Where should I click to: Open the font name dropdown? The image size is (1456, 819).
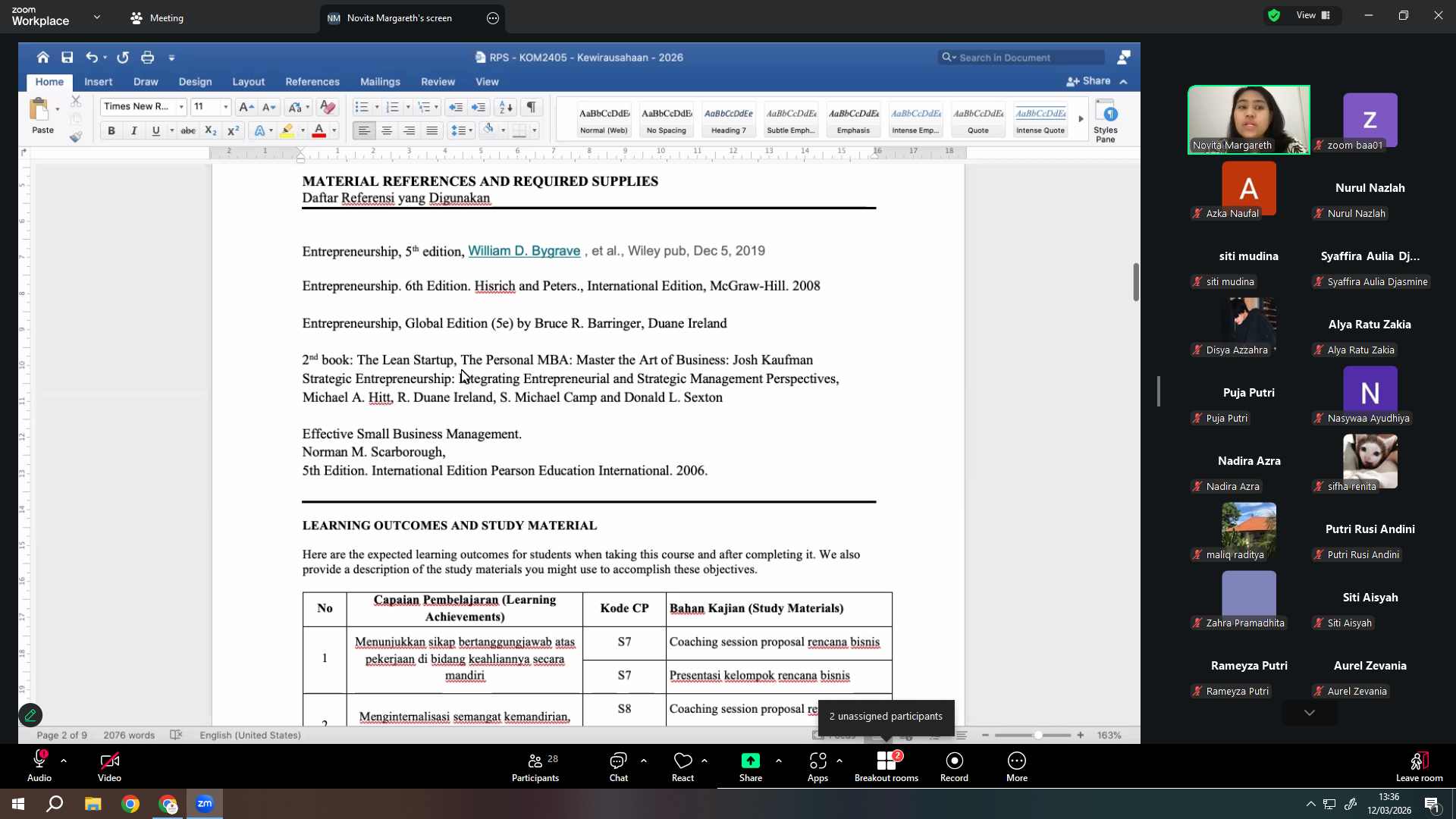[x=181, y=107]
